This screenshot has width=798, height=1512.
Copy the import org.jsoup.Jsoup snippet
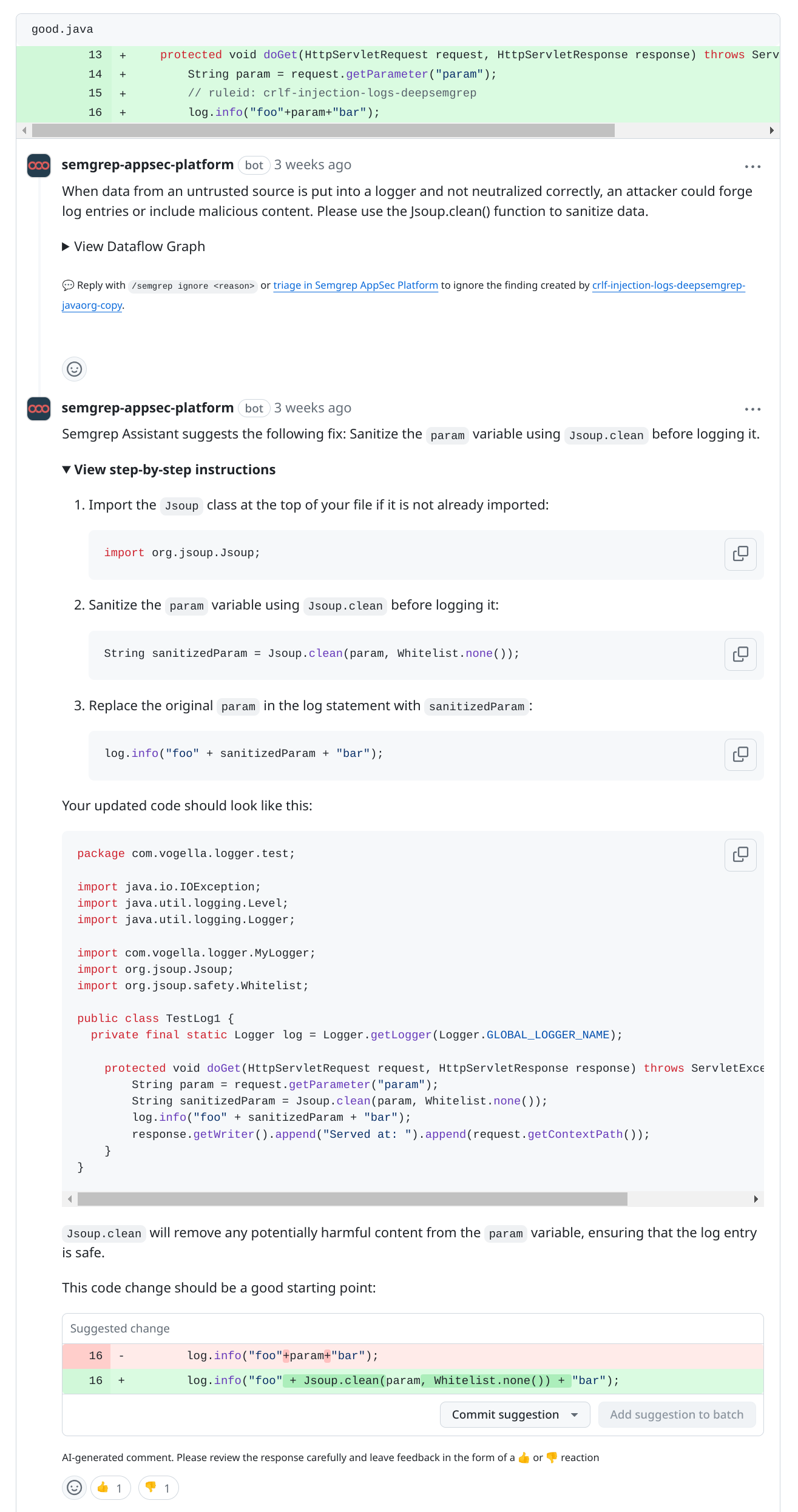[x=740, y=554]
